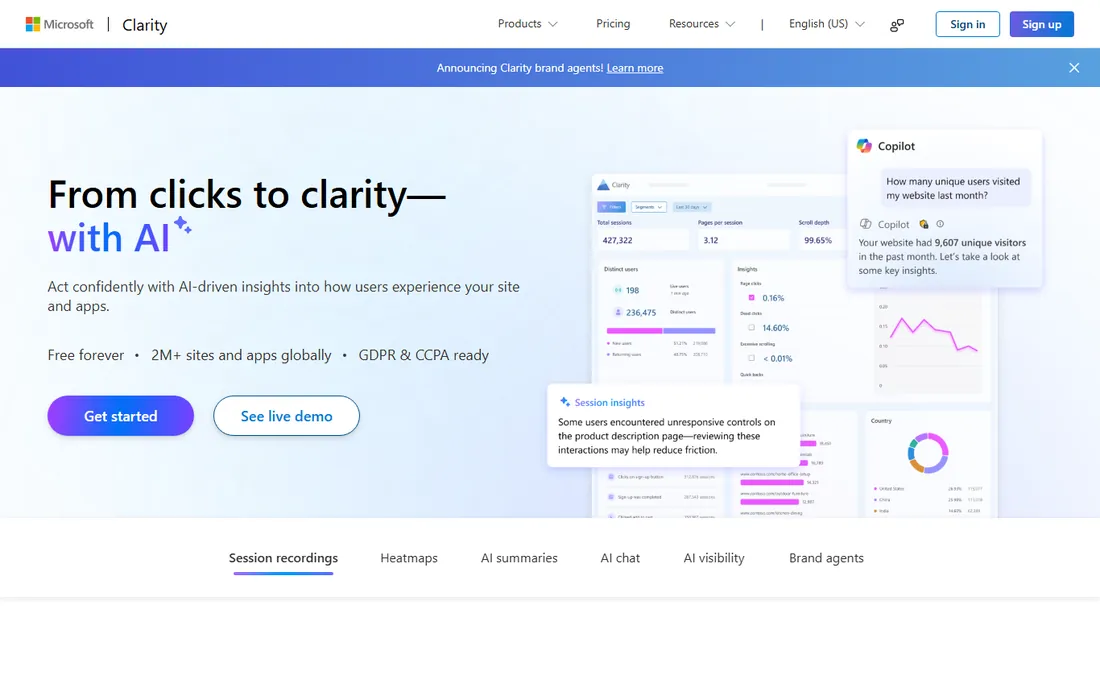Click the Session insights sparkle icon
The width and height of the screenshot is (1100, 688).
click(565, 402)
